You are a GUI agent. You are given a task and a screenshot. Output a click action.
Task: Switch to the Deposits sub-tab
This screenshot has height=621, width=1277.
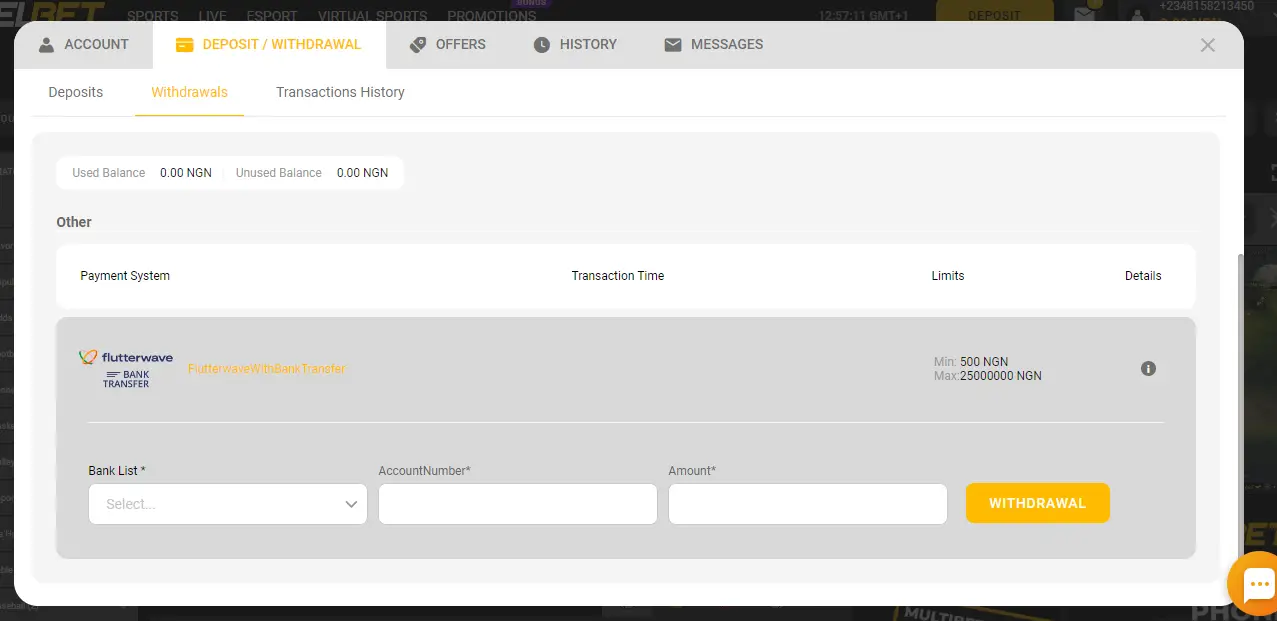tap(76, 92)
